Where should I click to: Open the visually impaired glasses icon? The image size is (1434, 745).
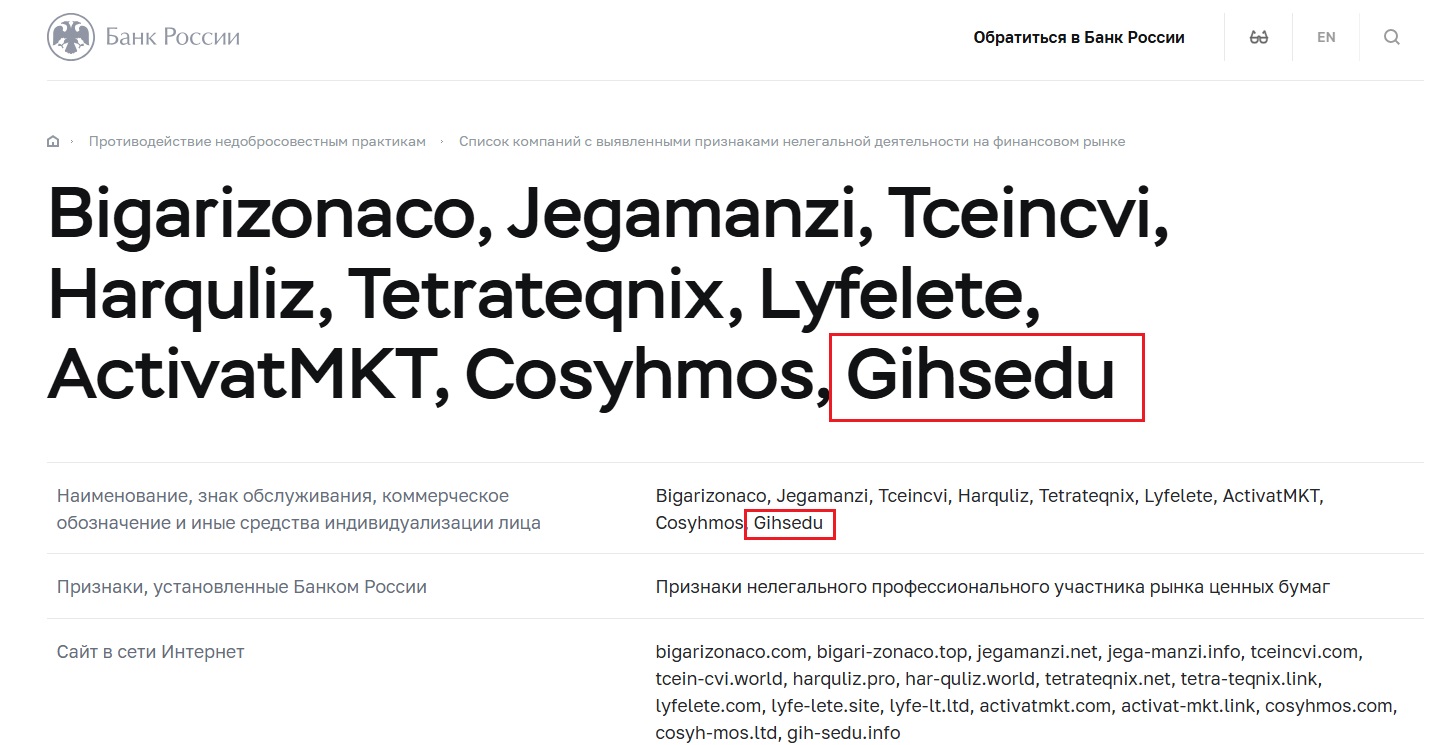pyautogui.click(x=1259, y=38)
